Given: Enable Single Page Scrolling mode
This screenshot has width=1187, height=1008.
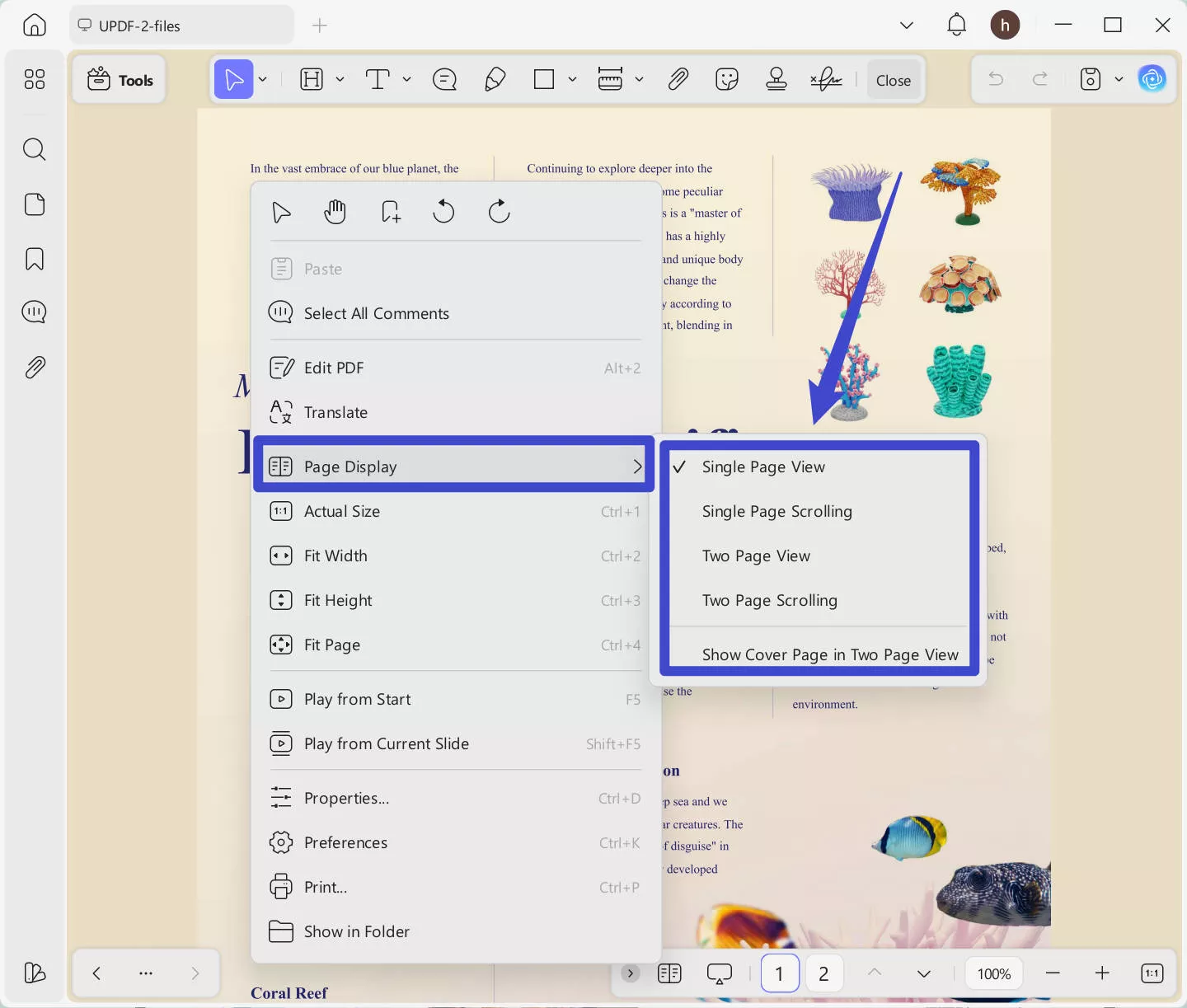Looking at the screenshot, I should 776,512.
